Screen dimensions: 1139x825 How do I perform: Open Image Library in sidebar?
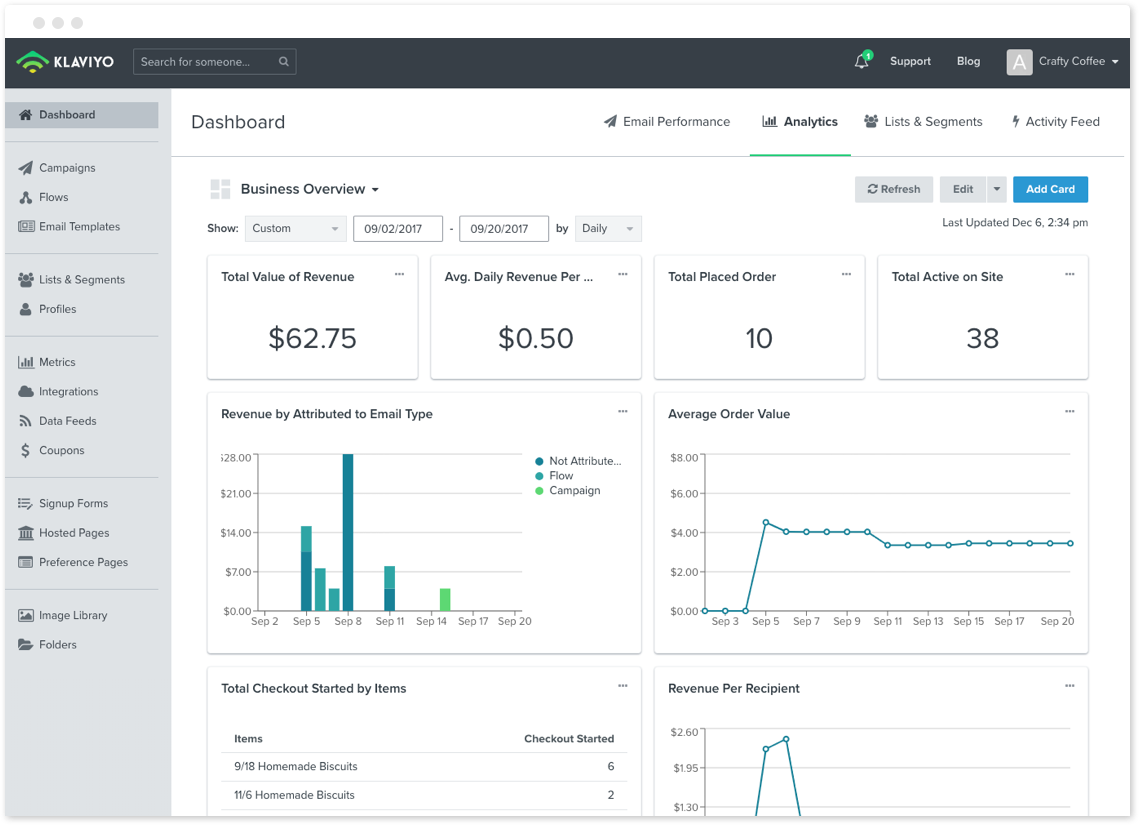coord(72,616)
